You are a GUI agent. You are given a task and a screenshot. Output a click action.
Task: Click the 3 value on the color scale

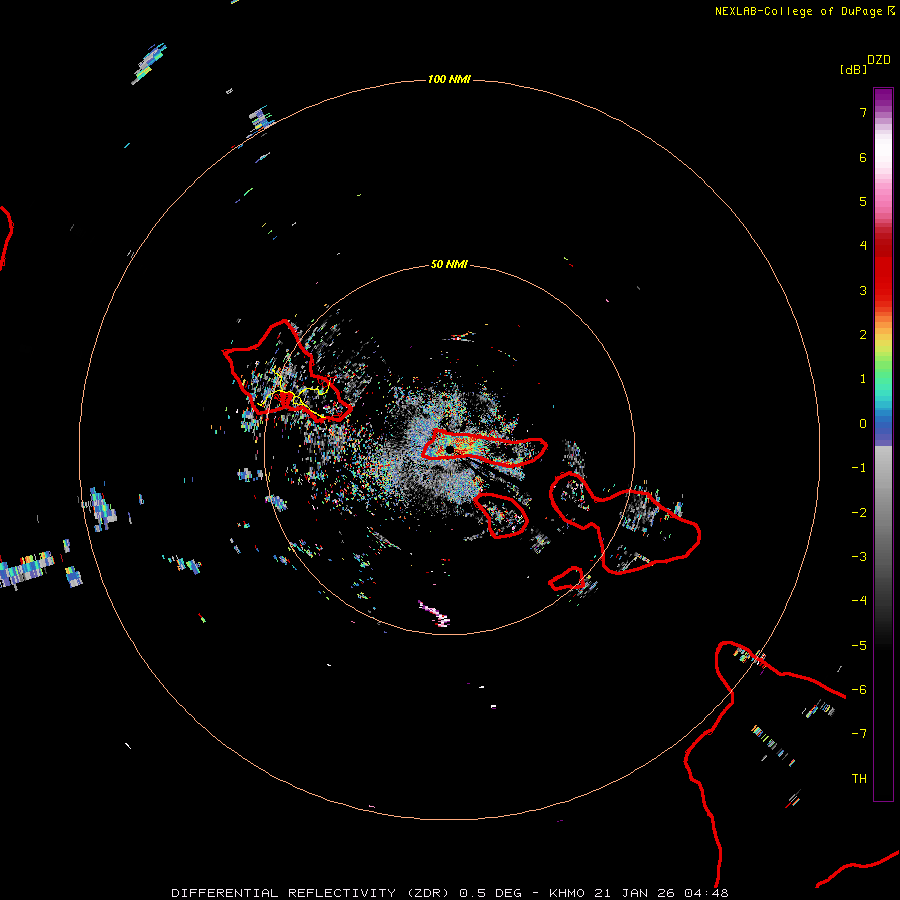click(863, 290)
